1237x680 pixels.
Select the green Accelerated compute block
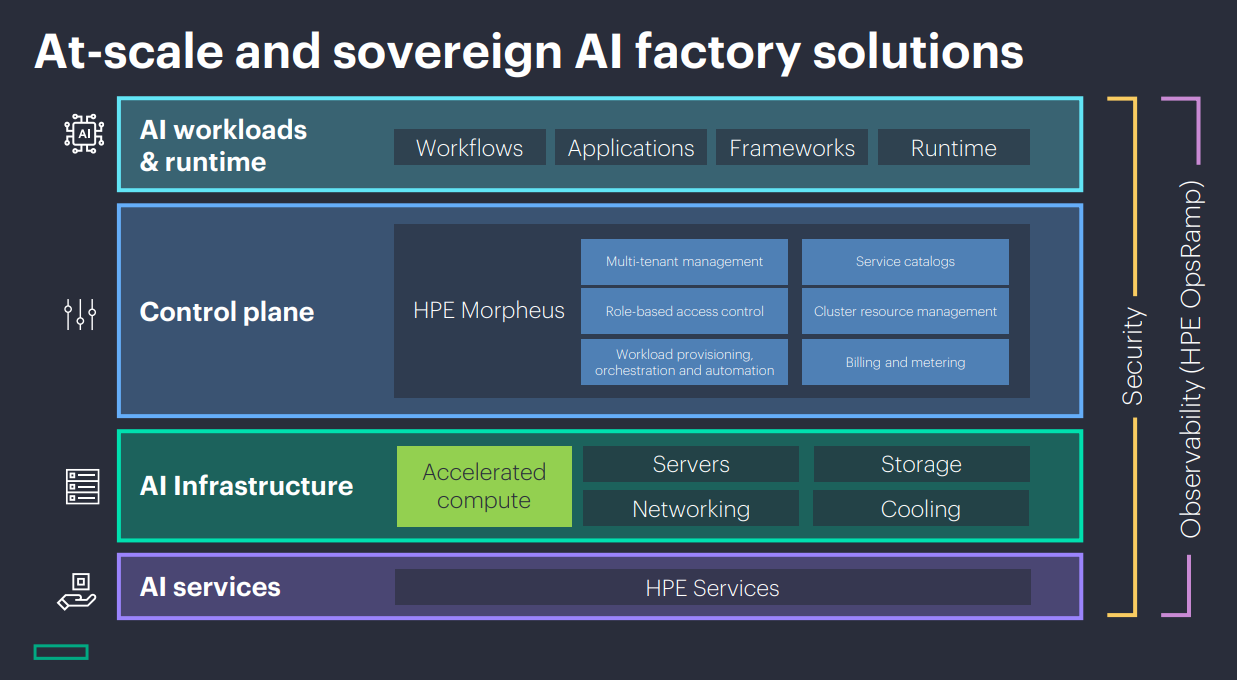(x=484, y=486)
